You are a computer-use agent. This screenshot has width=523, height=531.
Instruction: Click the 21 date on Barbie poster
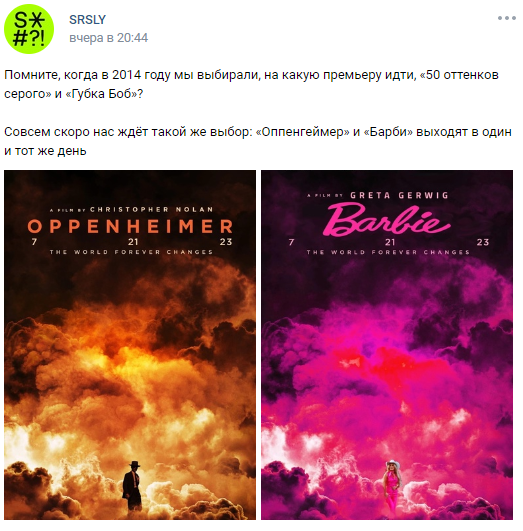(x=390, y=242)
